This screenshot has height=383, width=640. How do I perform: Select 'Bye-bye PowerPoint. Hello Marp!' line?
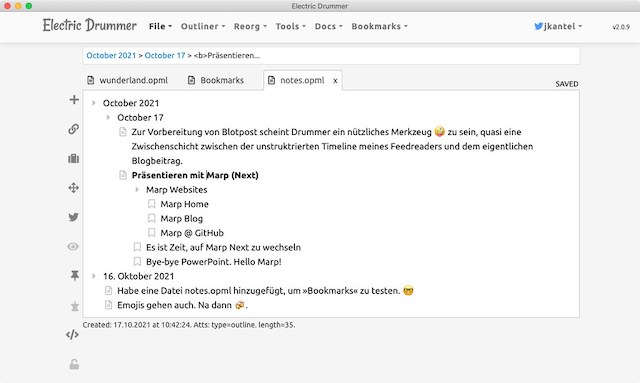pyautogui.click(x=214, y=262)
